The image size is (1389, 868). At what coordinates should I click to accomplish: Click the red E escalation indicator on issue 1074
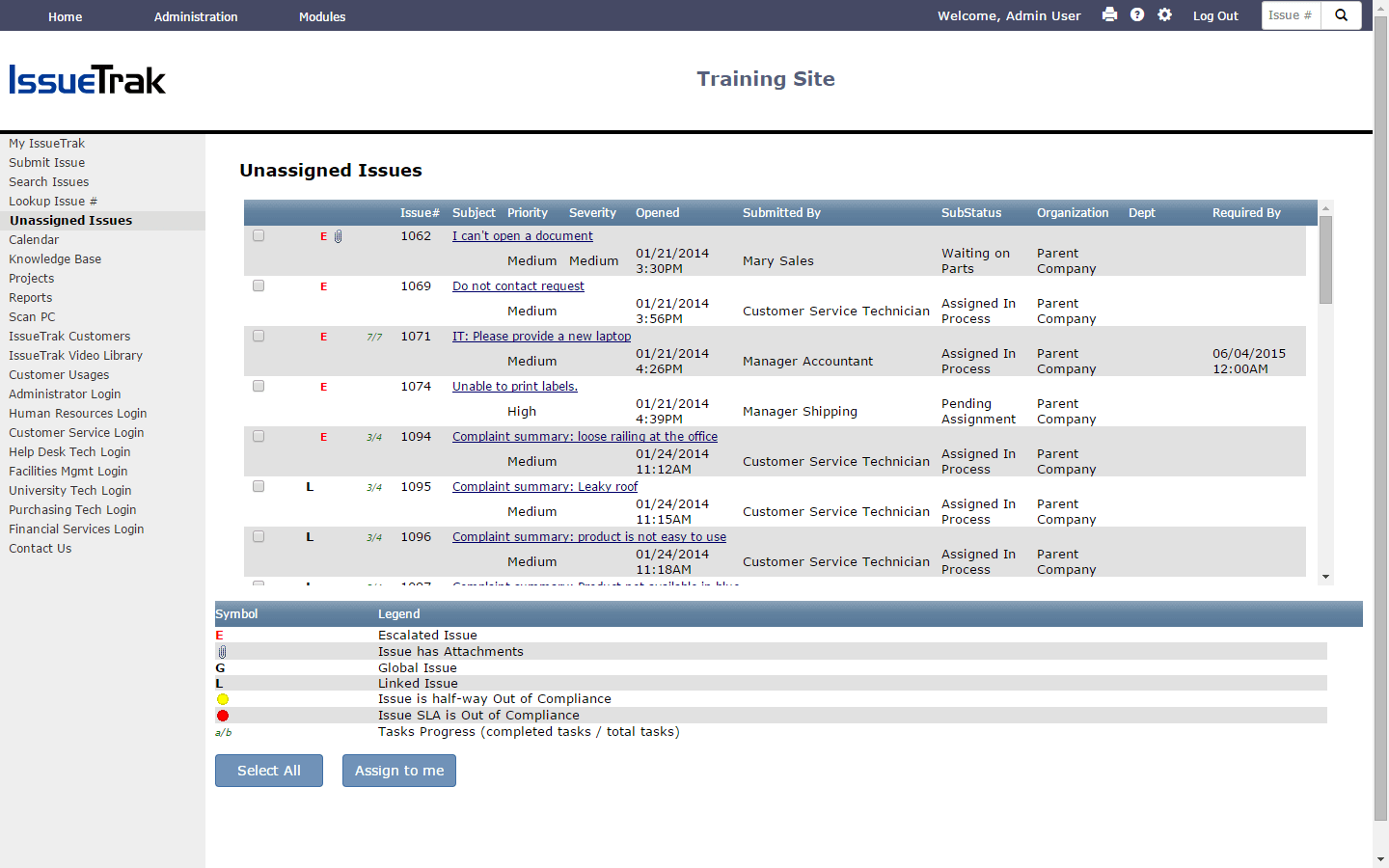[x=324, y=386]
